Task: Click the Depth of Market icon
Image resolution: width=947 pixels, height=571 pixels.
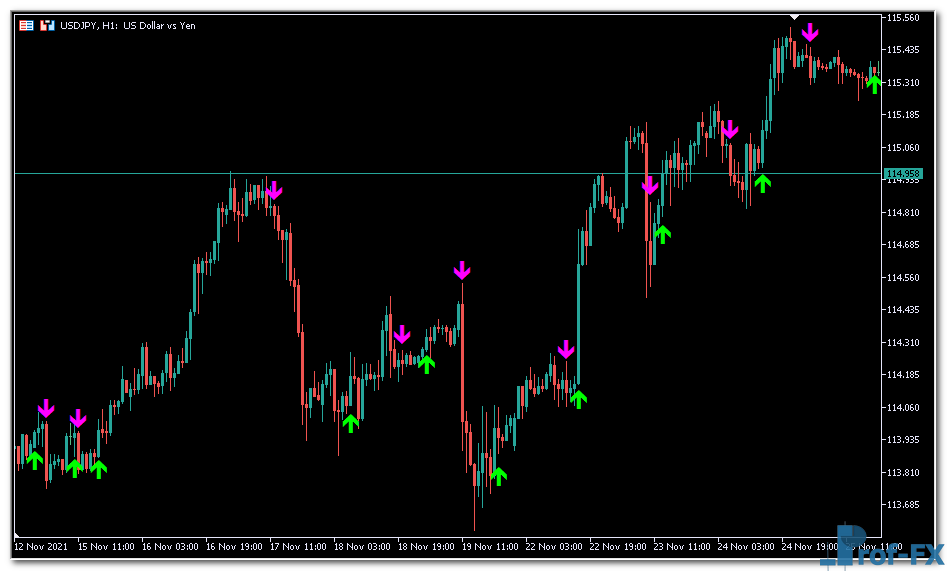Action: (46, 25)
